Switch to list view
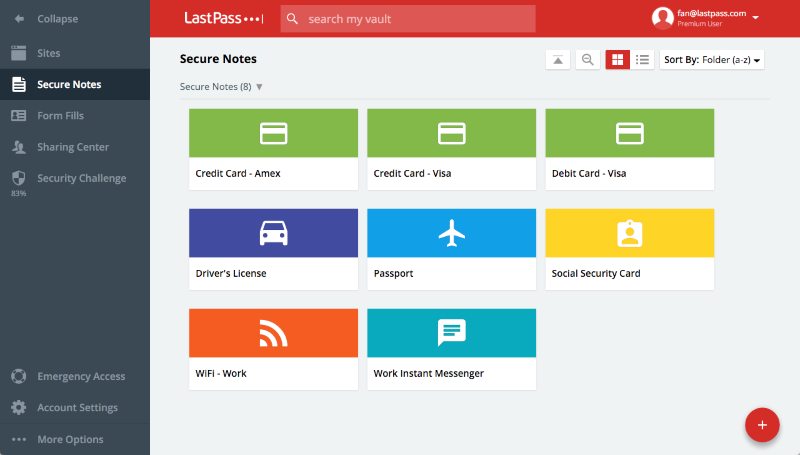This screenshot has width=800, height=455. click(643, 60)
